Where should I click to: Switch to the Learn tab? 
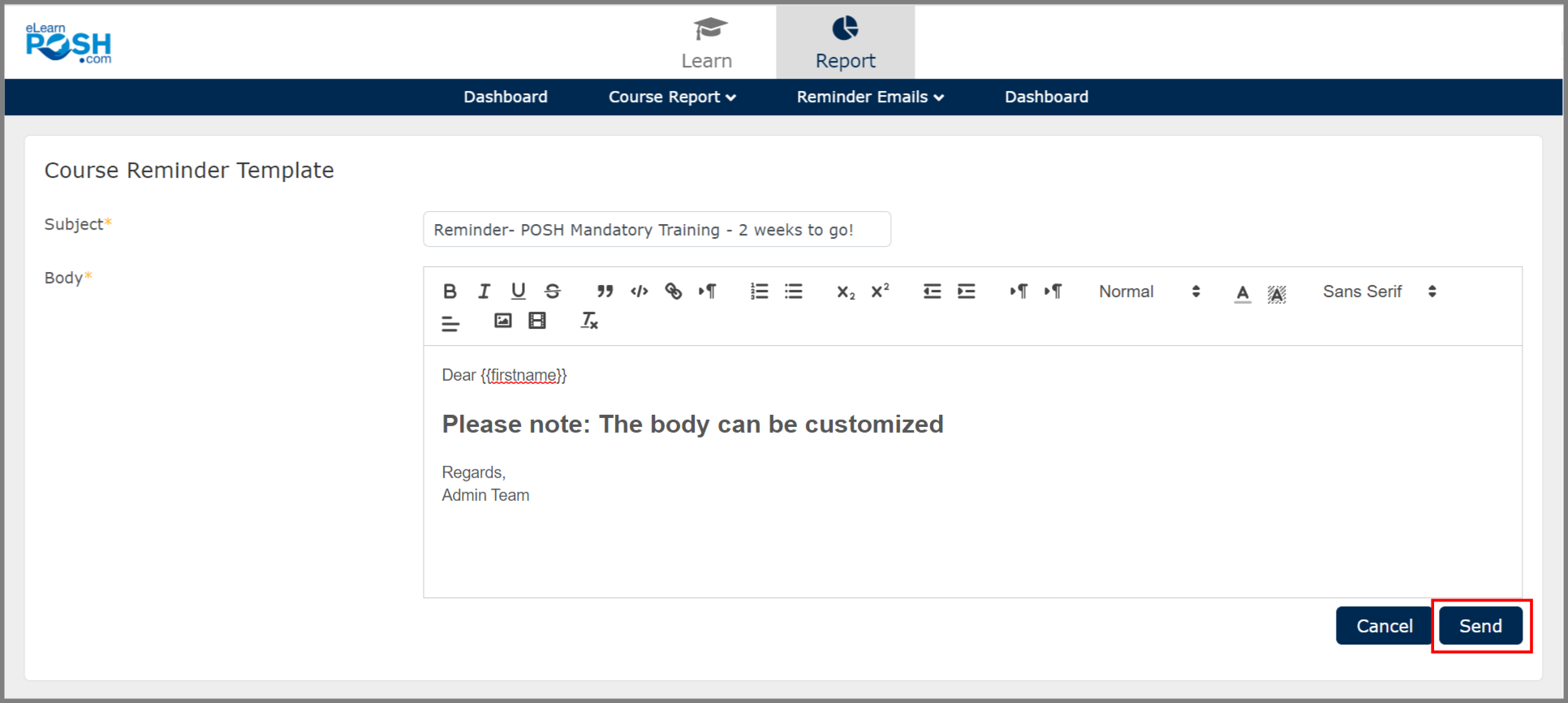[707, 43]
